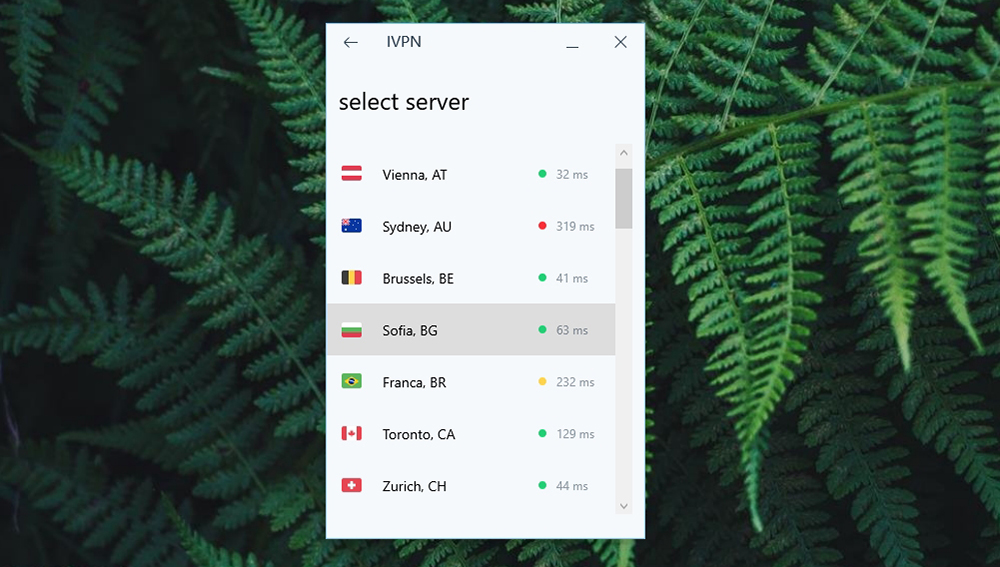Viewport: 1000px width, 567px height.
Task: Click Franca's yellow latency status dot
Action: click(x=542, y=381)
